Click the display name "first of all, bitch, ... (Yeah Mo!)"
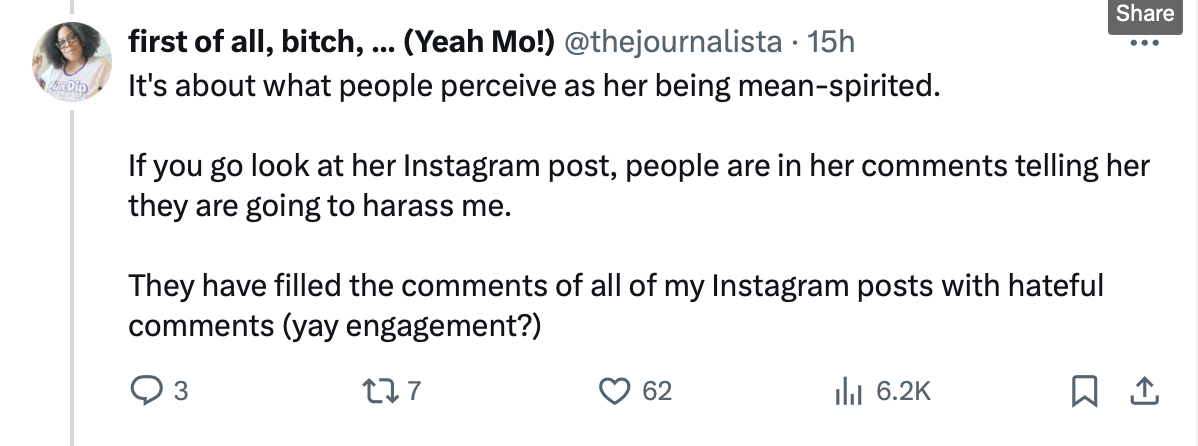Viewport: 1198px width, 446px height. click(x=343, y=41)
